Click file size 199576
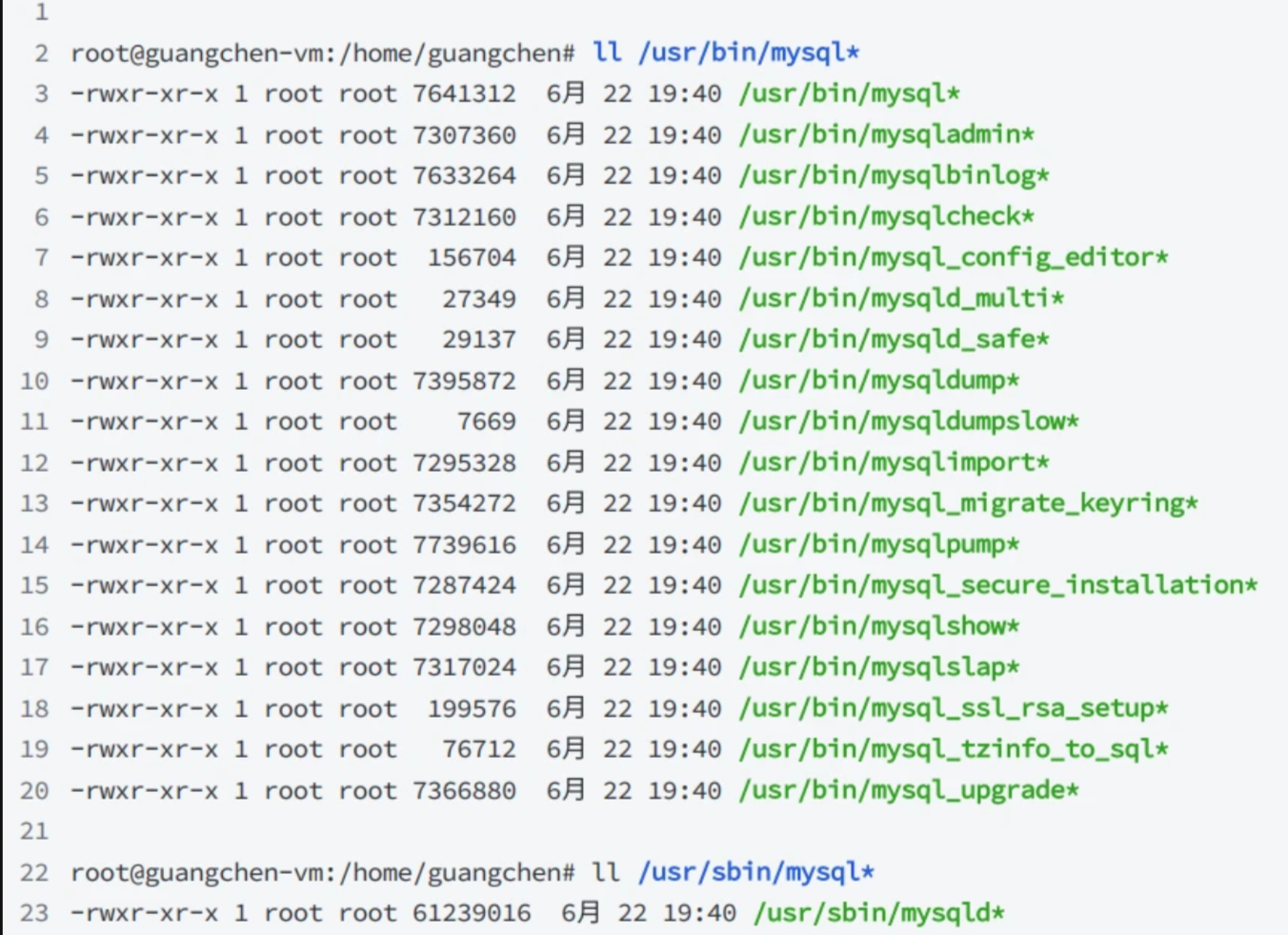The width and height of the screenshot is (1288, 935). click(x=472, y=708)
